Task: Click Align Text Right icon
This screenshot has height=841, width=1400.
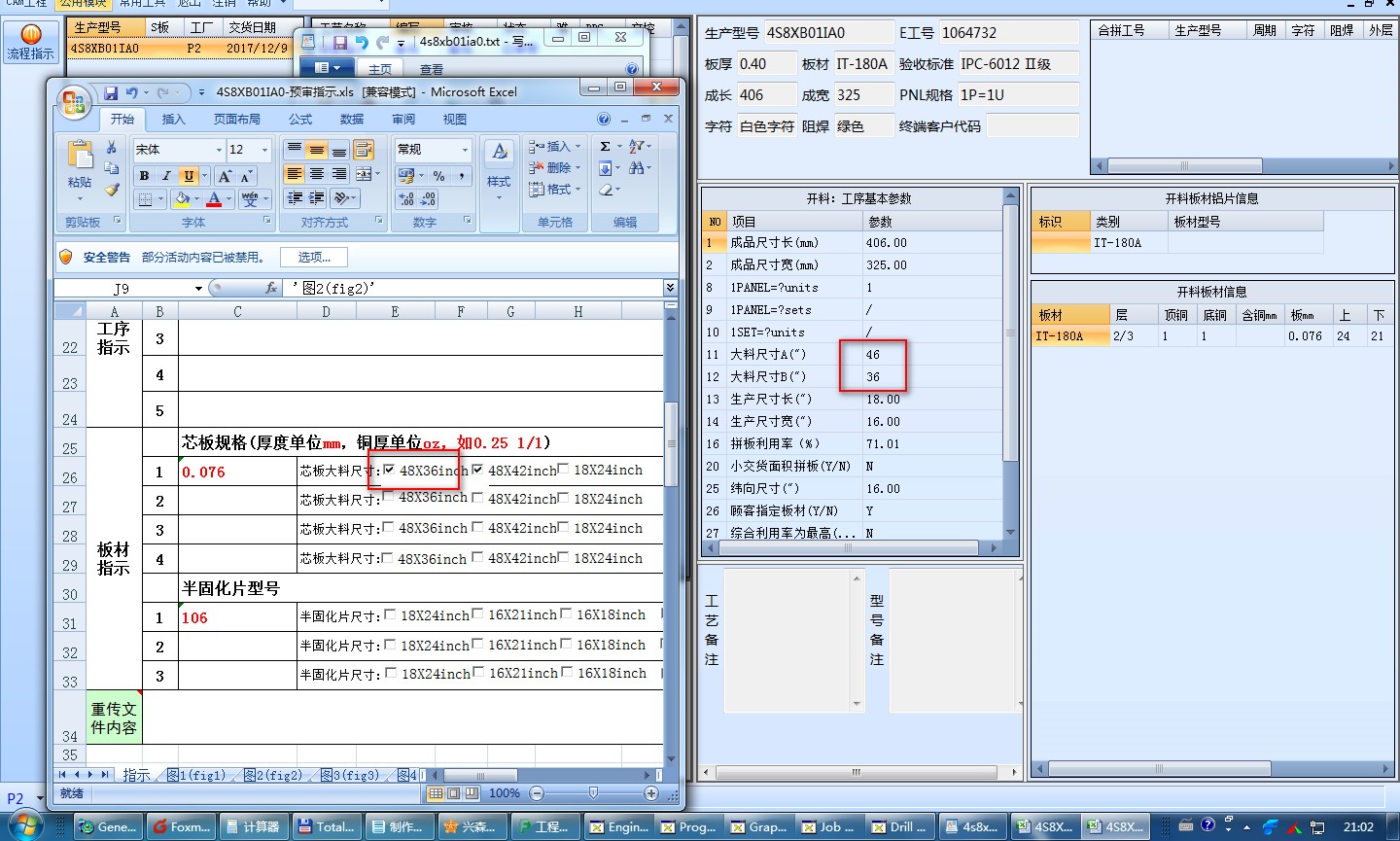Action: click(339, 174)
